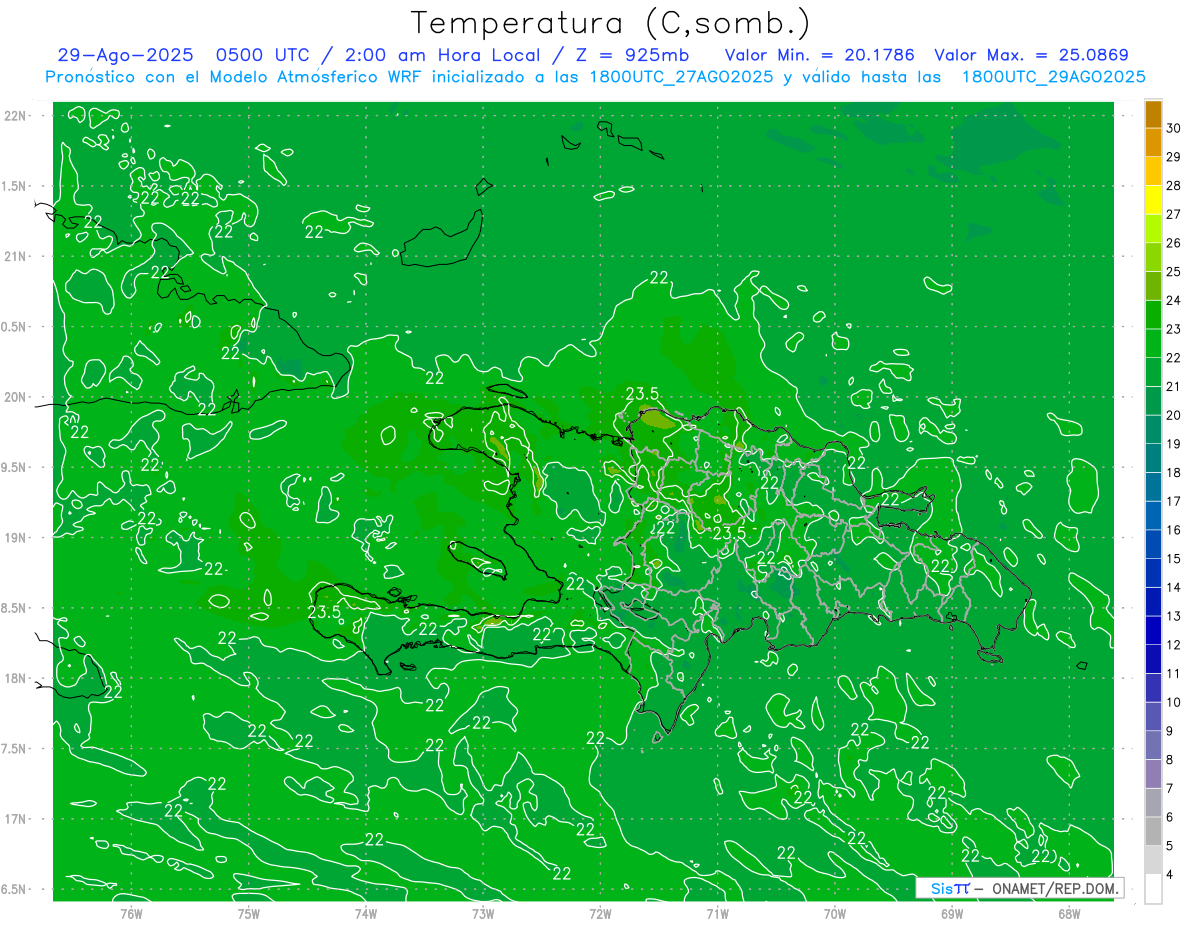Click the '17N' latitude axis label

[17, 819]
